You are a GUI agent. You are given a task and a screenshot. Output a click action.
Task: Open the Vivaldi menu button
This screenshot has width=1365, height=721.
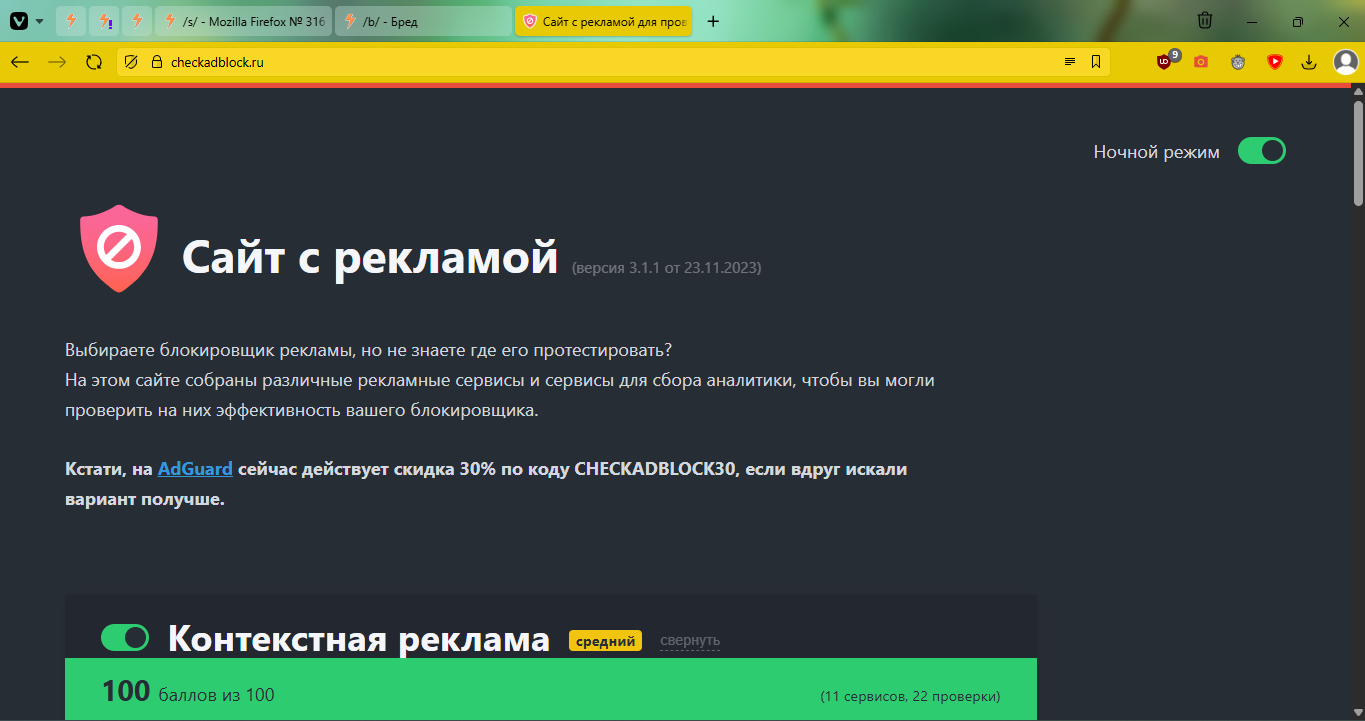tap(19, 21)
